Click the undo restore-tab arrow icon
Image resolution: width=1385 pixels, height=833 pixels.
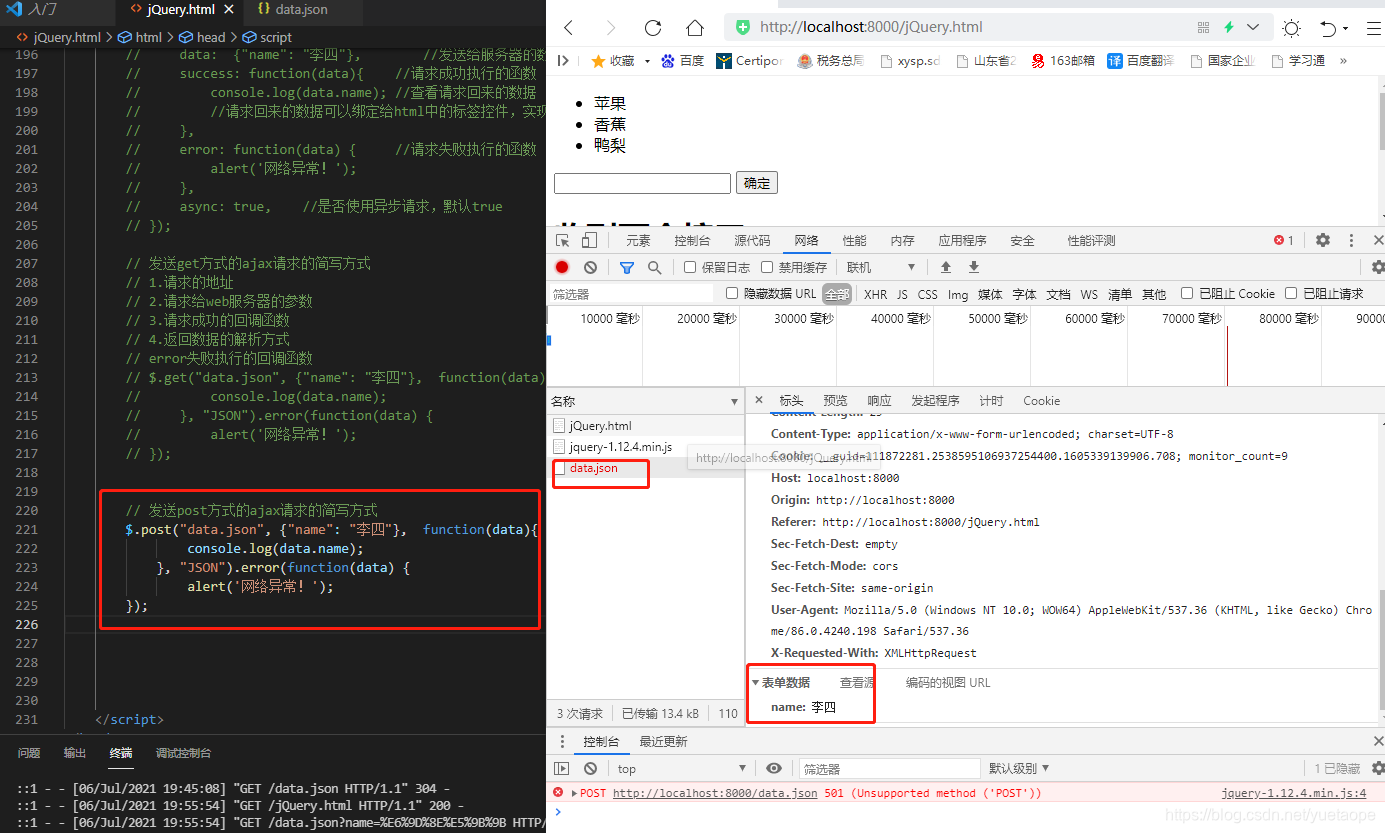coord(1328,28)
